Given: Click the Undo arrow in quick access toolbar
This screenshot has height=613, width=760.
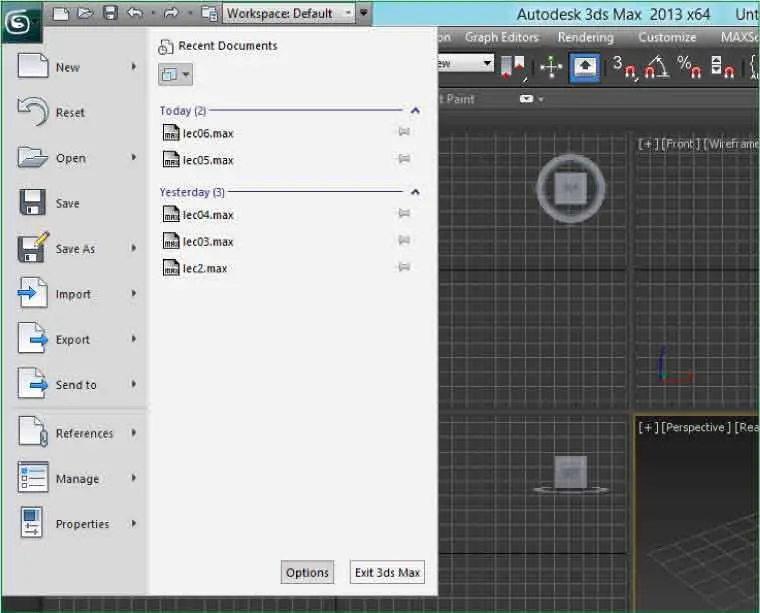Looking at the screenshot, I should 135,13.
